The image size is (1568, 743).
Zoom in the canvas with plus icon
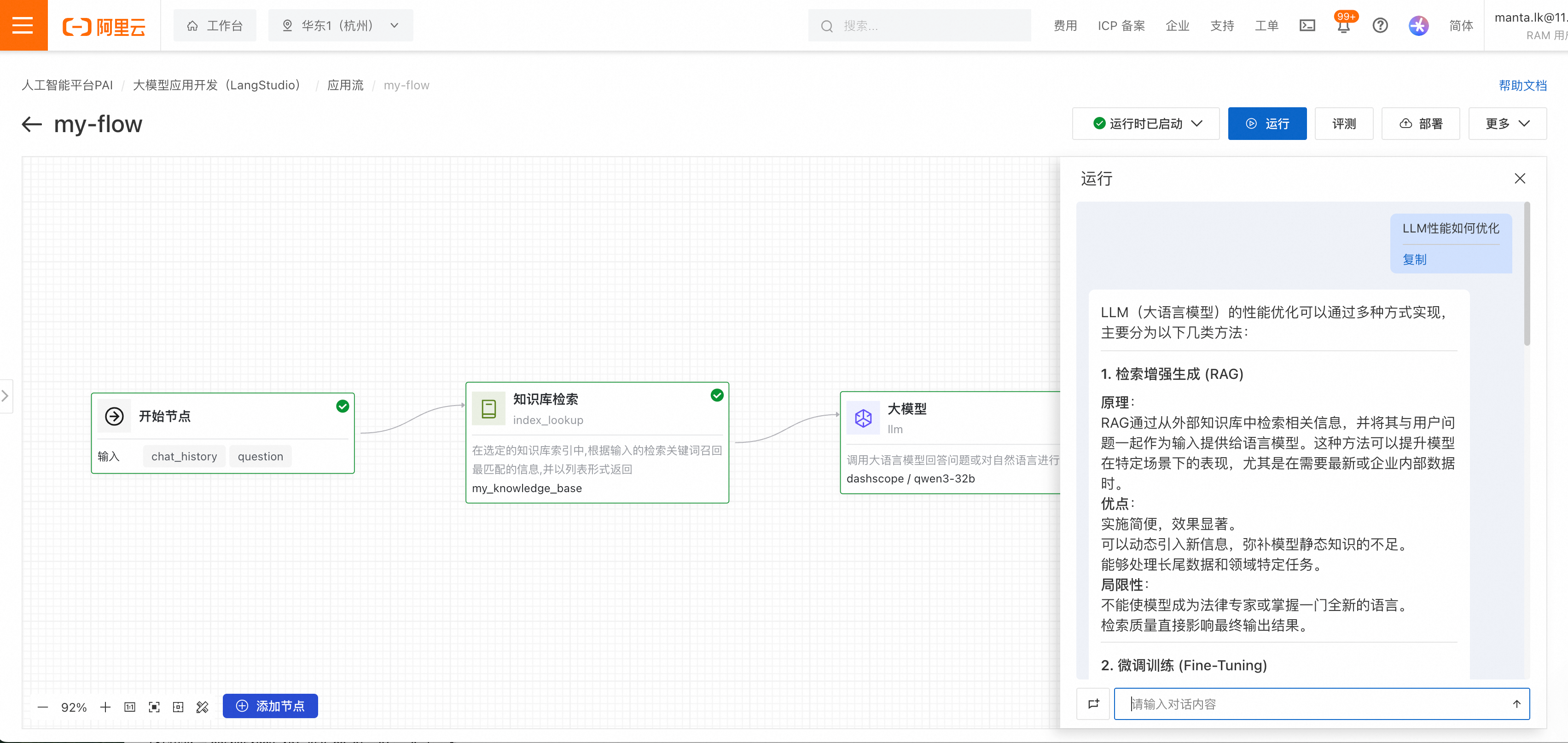coord(105,707)
